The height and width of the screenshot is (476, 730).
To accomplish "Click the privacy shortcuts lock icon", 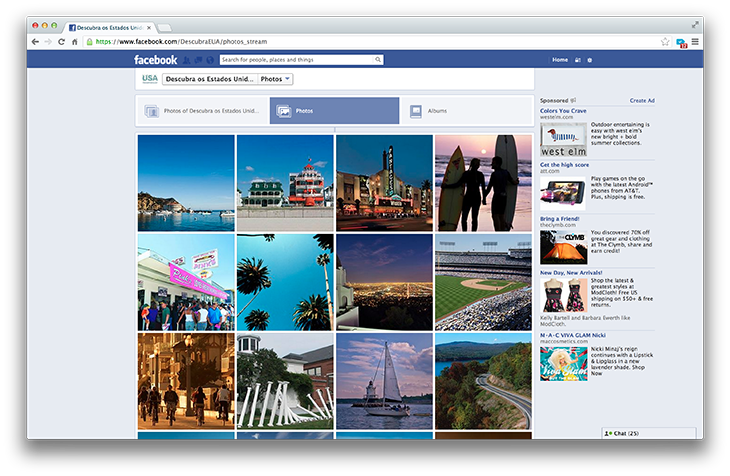I will 578,60.
